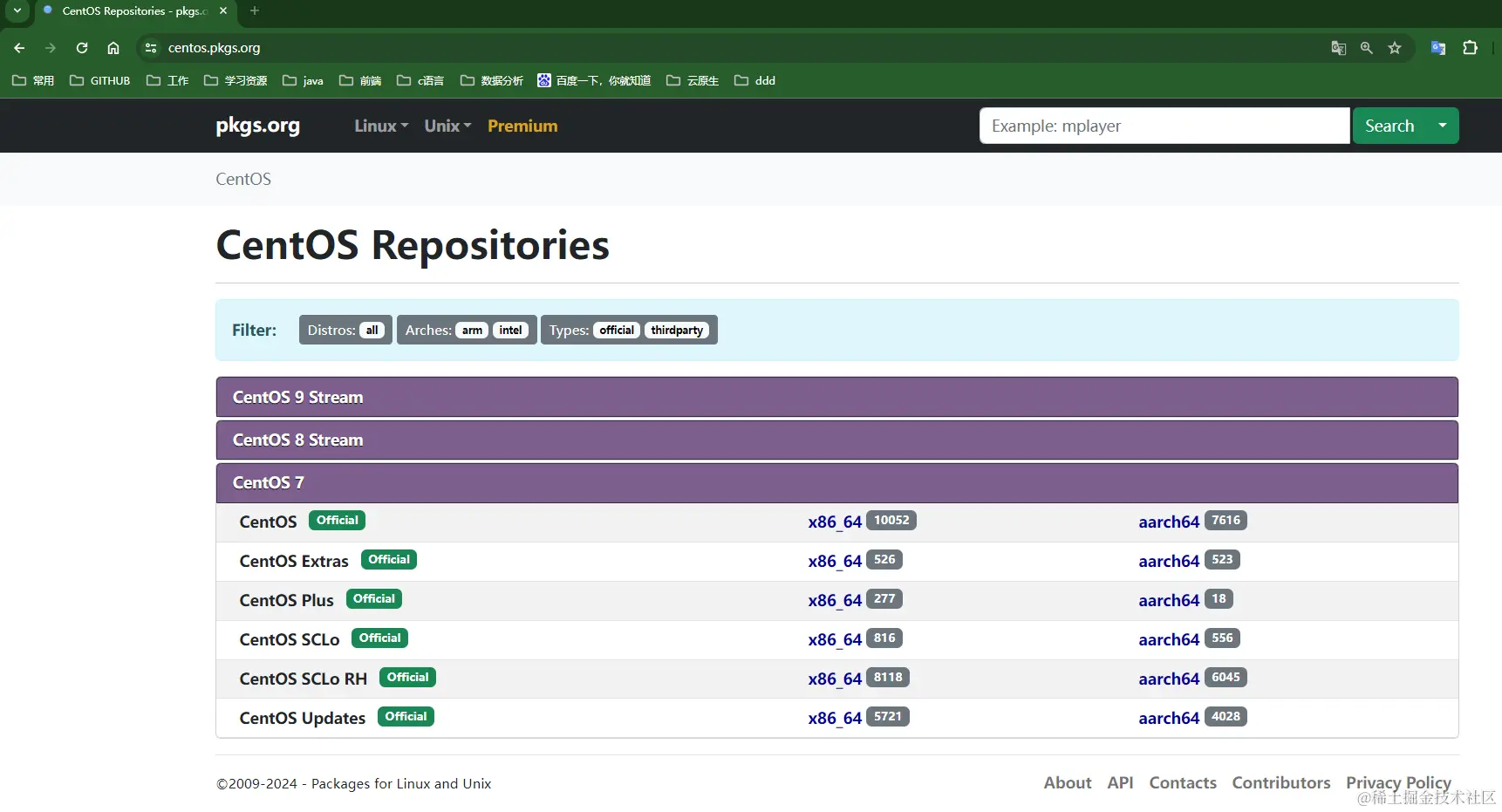Open the GITHUB bookmarks folder
1502x812 pixels.
point(100,80)
